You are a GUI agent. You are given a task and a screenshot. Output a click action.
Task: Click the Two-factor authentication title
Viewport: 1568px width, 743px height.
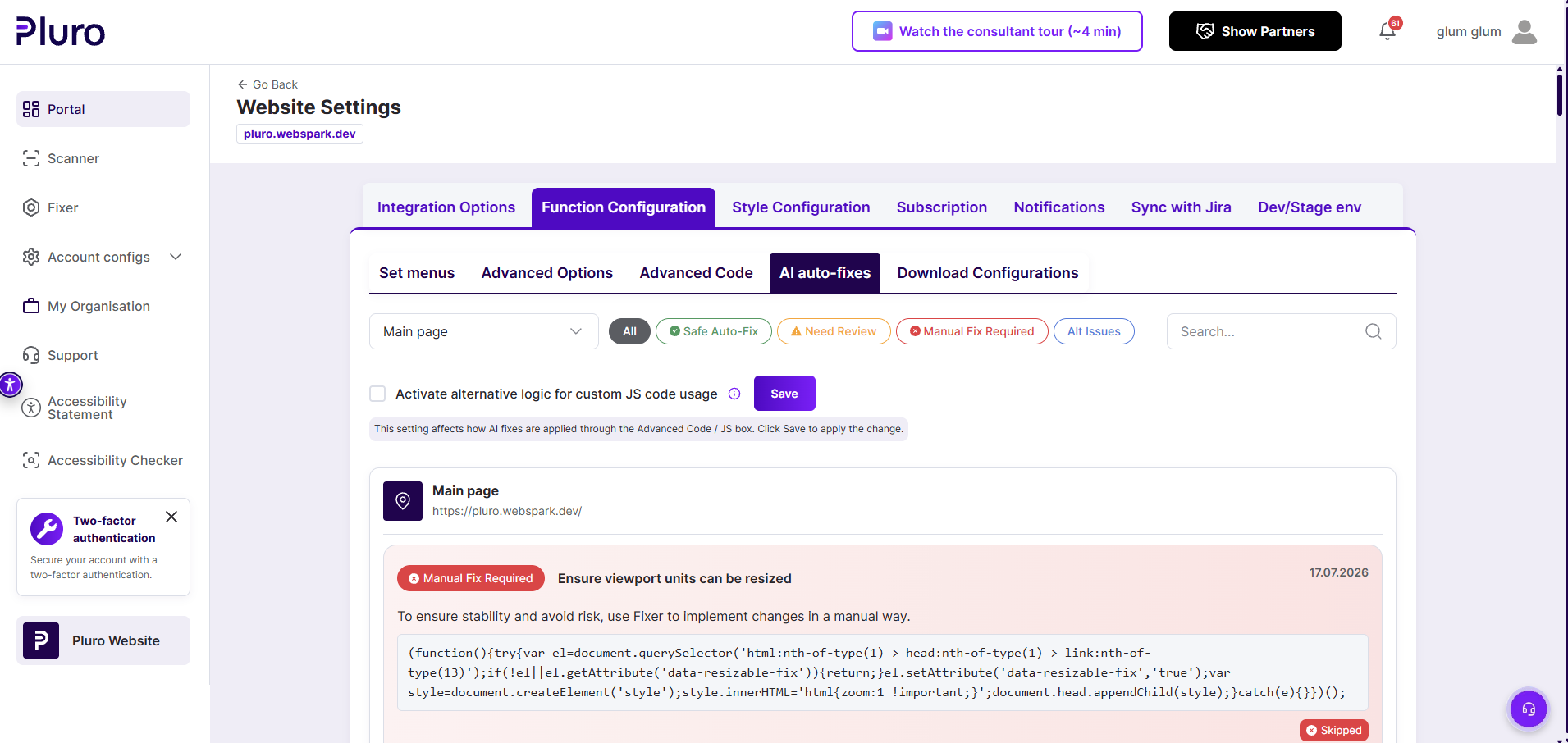click(114, 529)
